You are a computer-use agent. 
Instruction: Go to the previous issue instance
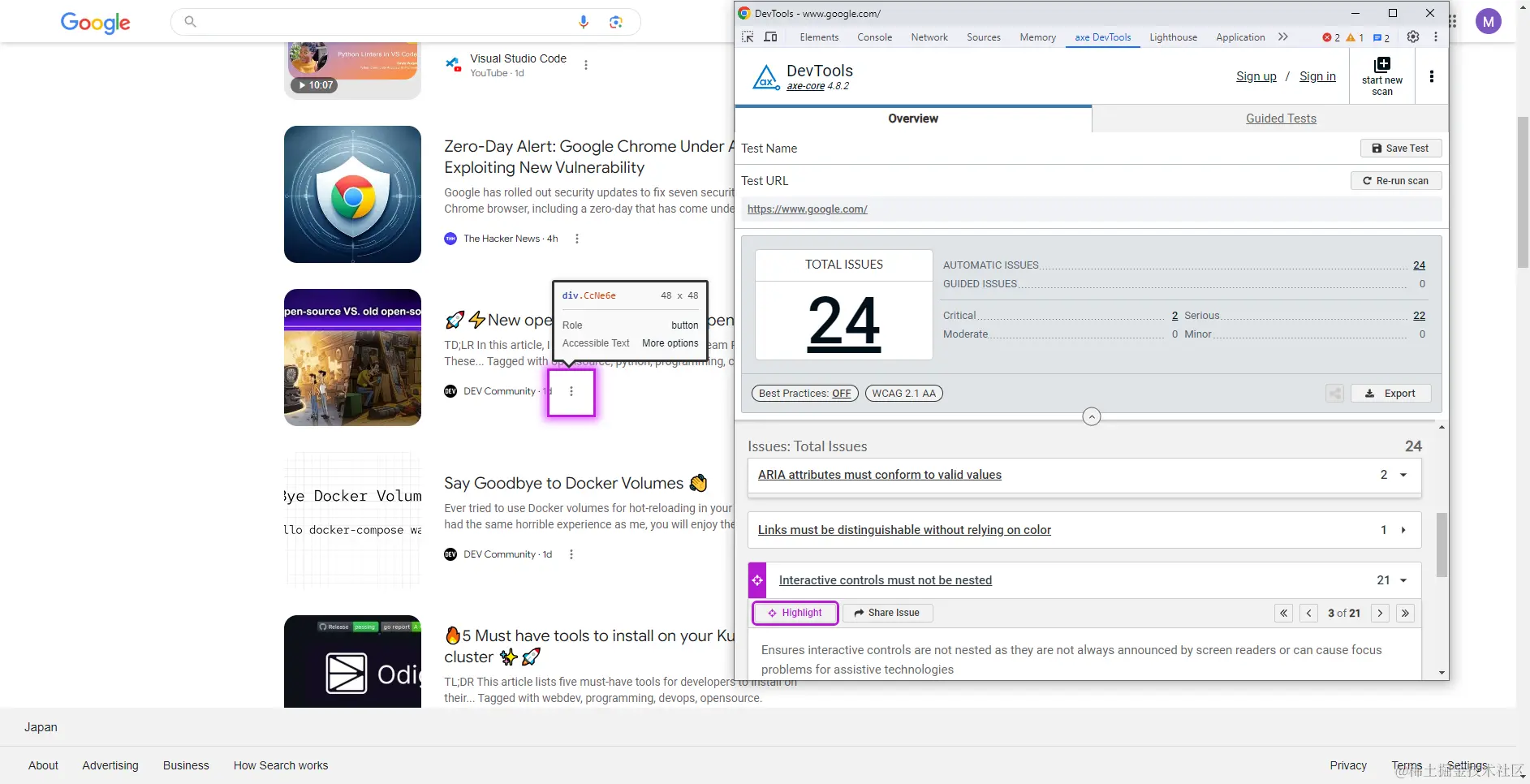[x=1308, y=614]
